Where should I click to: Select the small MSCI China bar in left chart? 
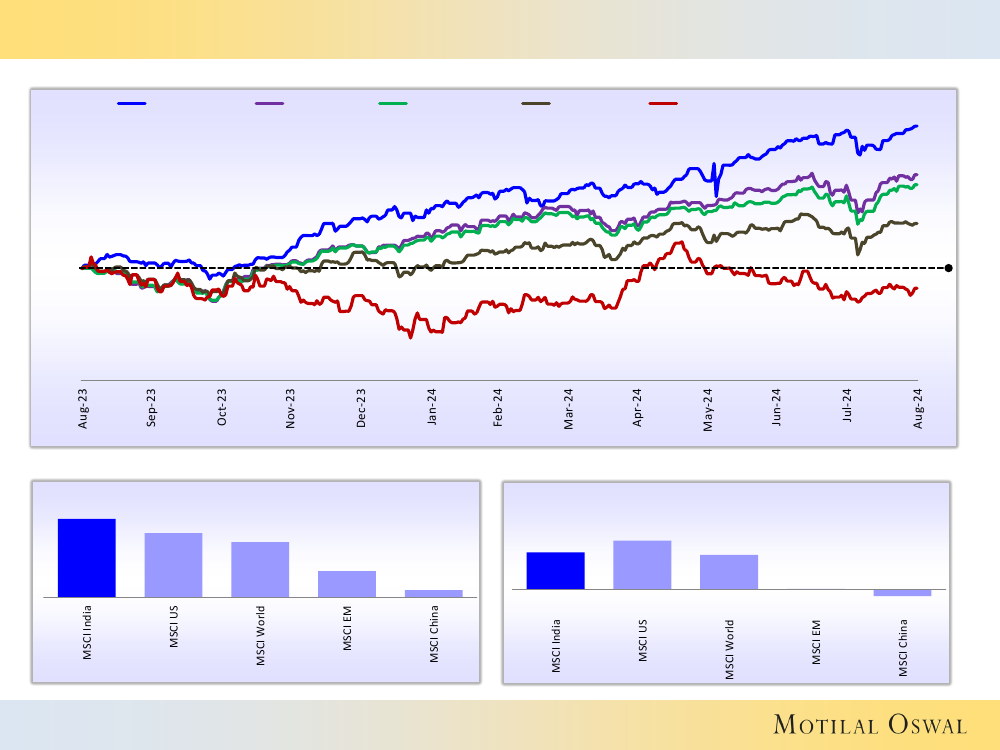click(434, 593)
